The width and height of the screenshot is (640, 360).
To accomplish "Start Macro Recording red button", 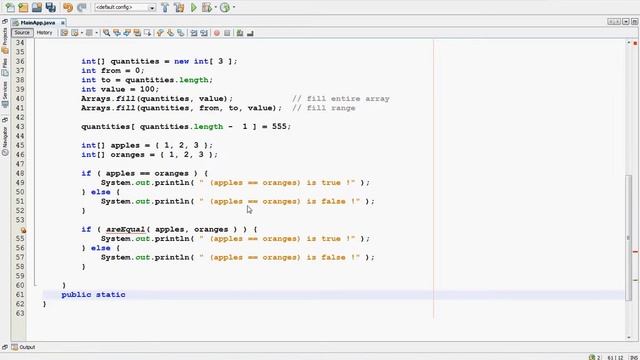I will tap(217, 33).
